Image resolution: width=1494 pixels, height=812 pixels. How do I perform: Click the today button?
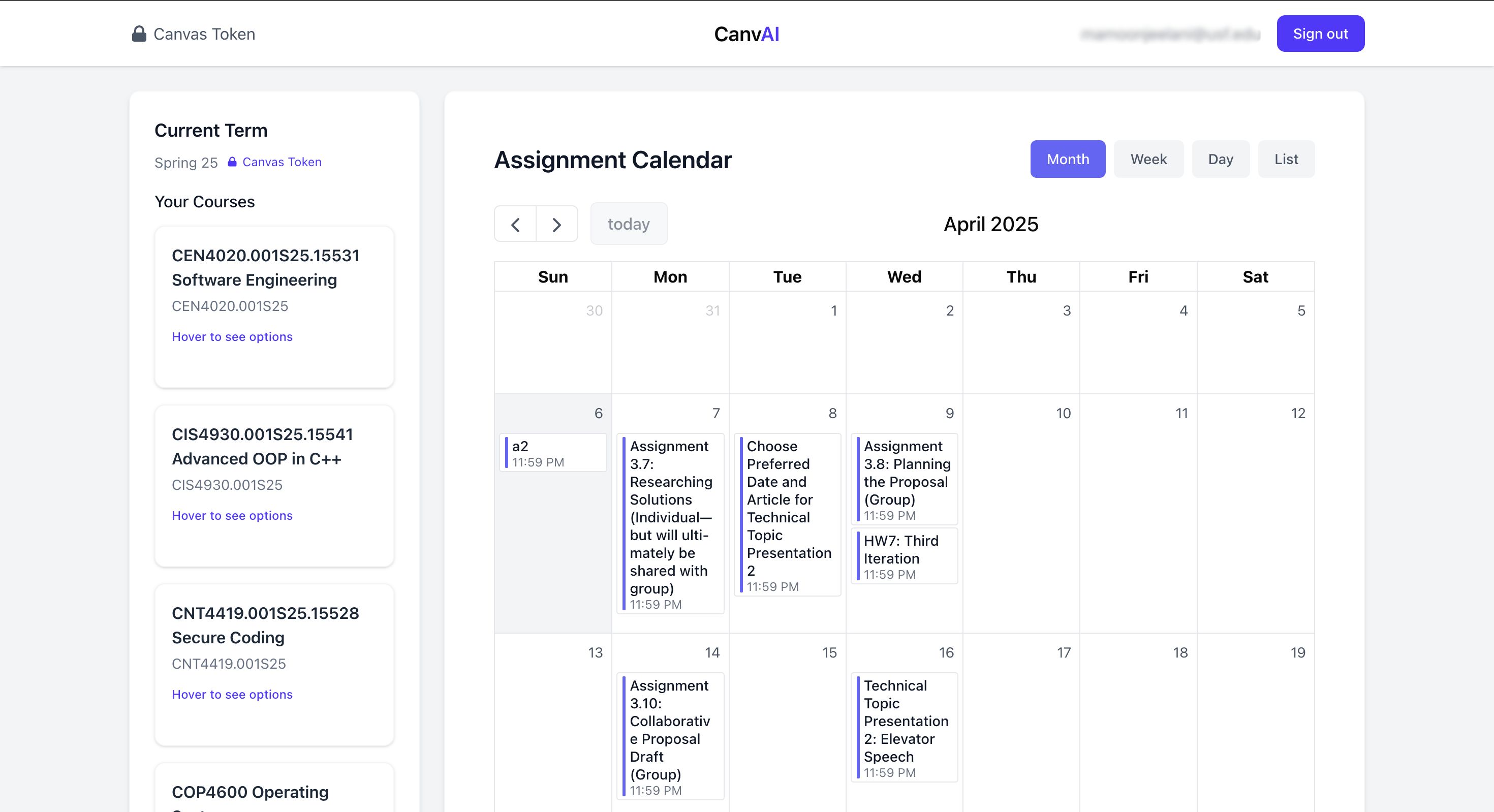pos(629,224)
